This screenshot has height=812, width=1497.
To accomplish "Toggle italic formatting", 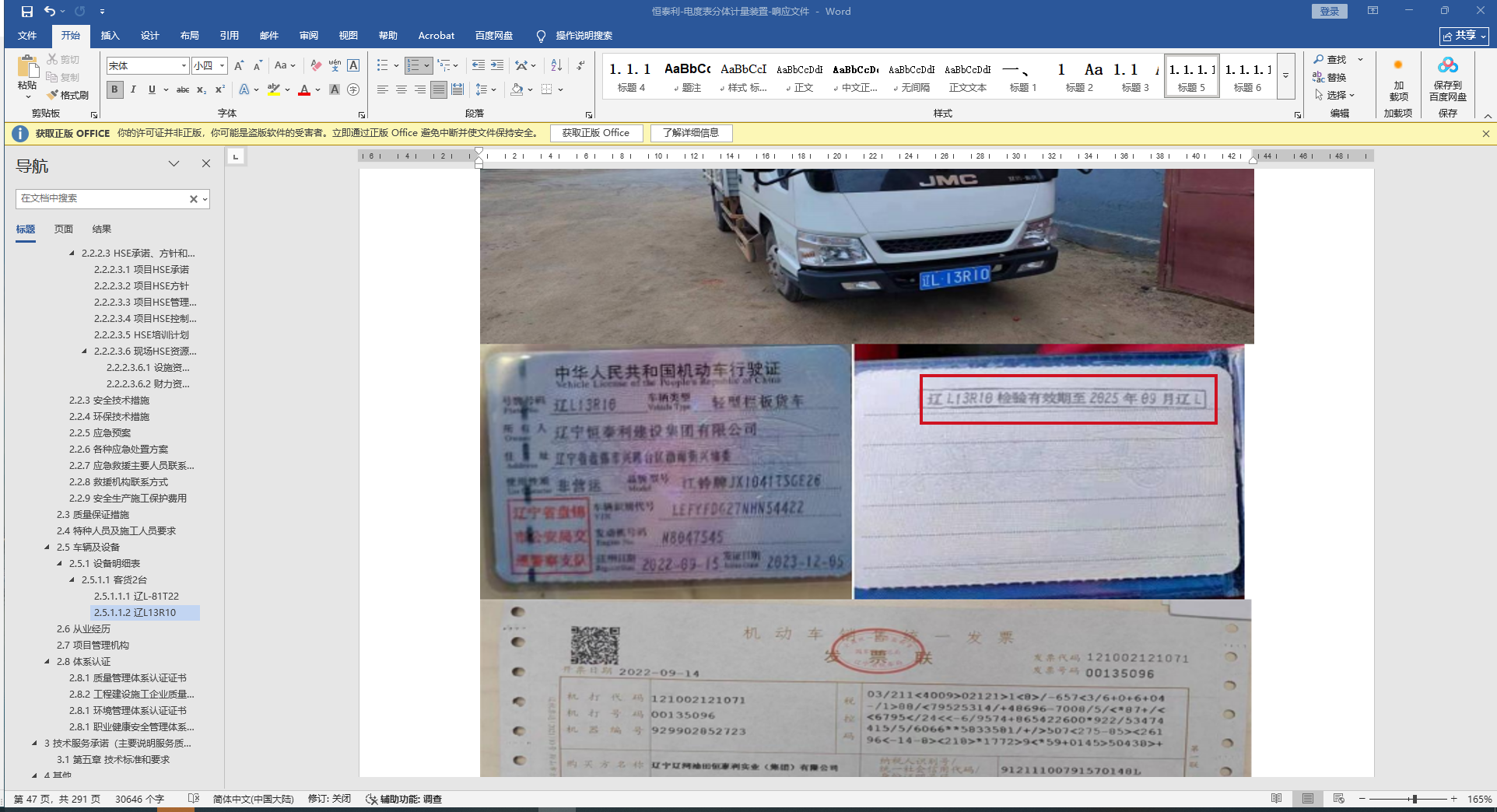I will coord(133,89).
